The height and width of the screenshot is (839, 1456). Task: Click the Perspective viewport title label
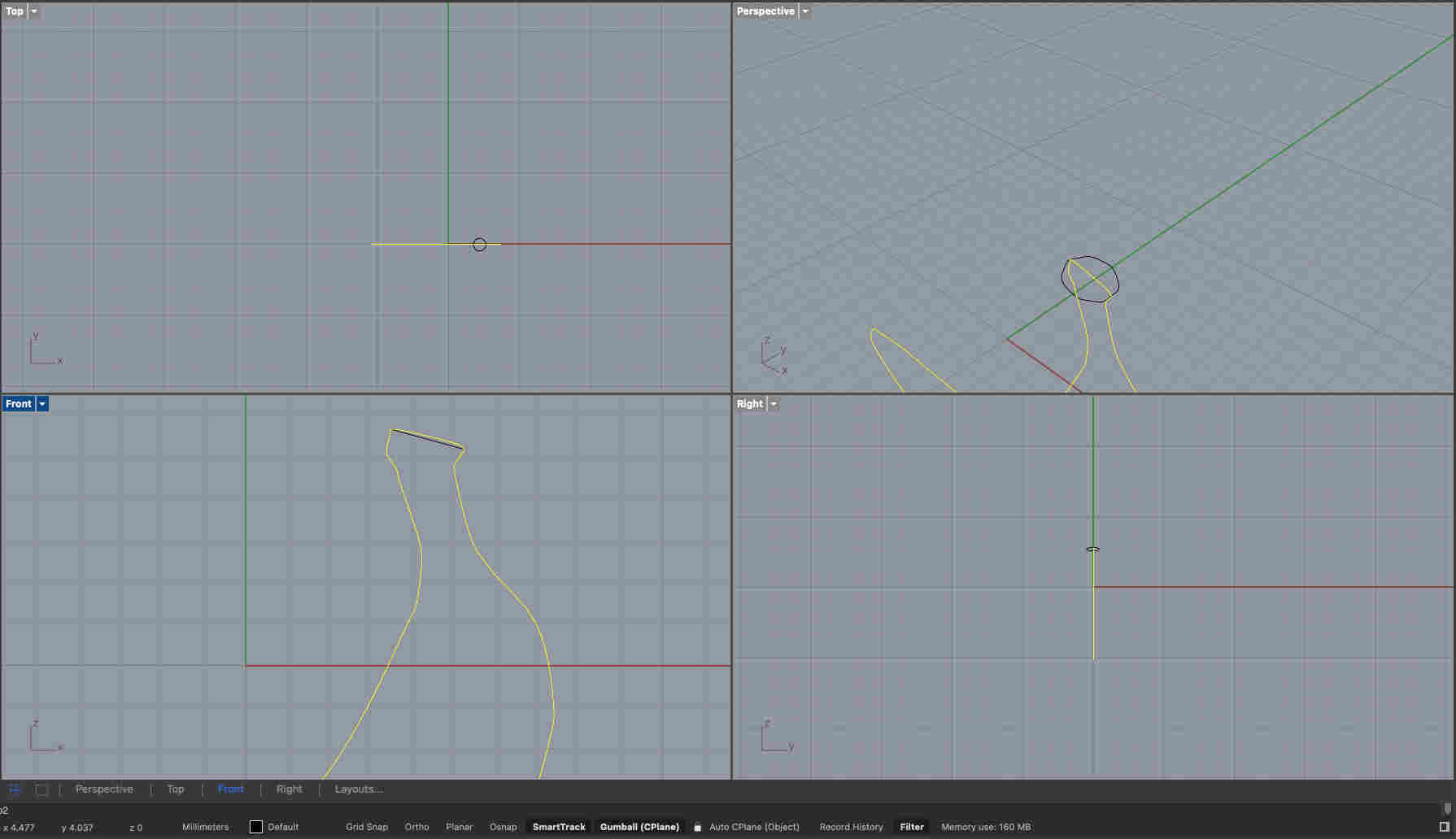point(765,11)
